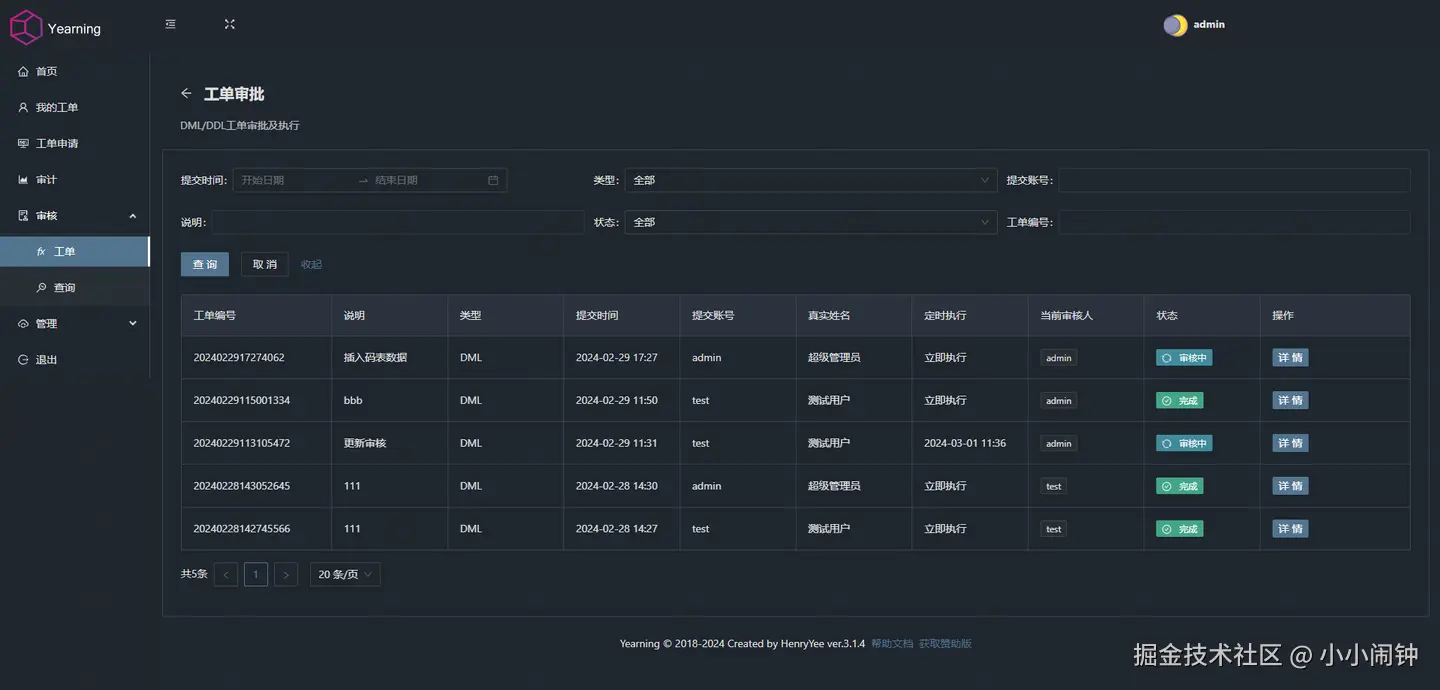This screenshot has height=690, width=1440.
Task: Open the 20 条/页 page size dropdown
Action: click(x=345, y=574)
